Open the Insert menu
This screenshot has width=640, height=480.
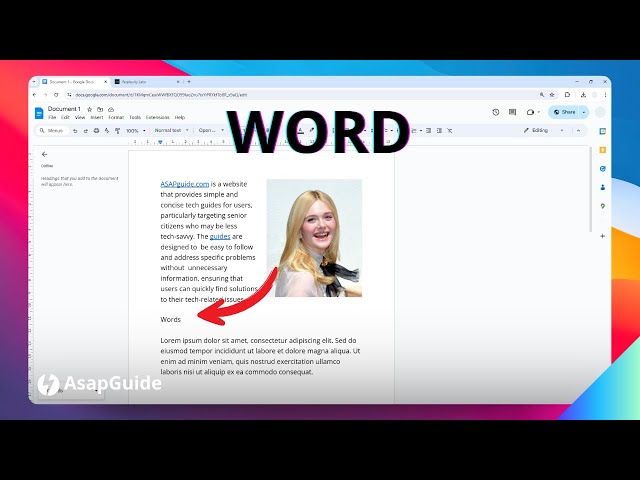pos(97,118)
